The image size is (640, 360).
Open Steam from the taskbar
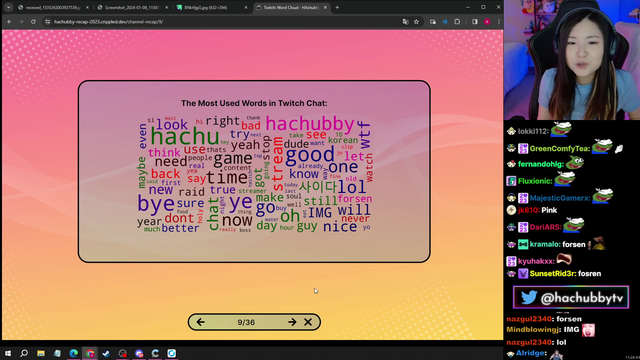pos(106,353)
